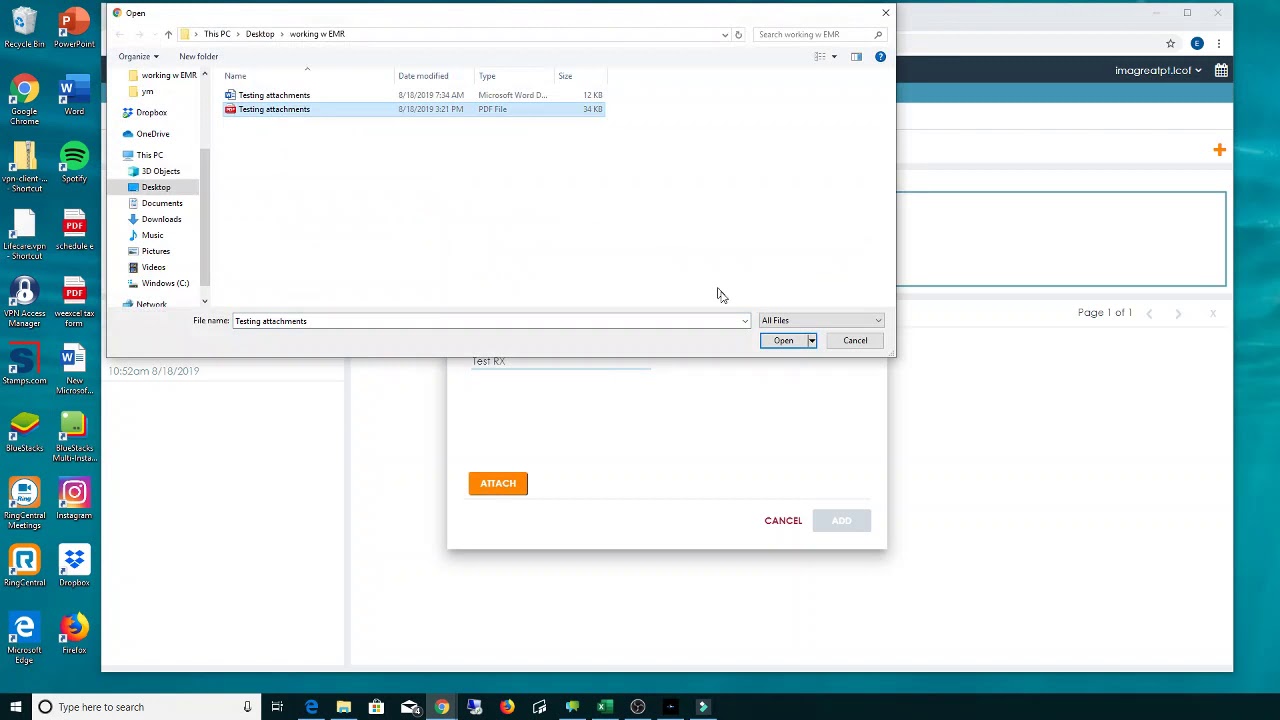1280x720 pixels.
Task: Open the Organize menu
Action: 138,57
